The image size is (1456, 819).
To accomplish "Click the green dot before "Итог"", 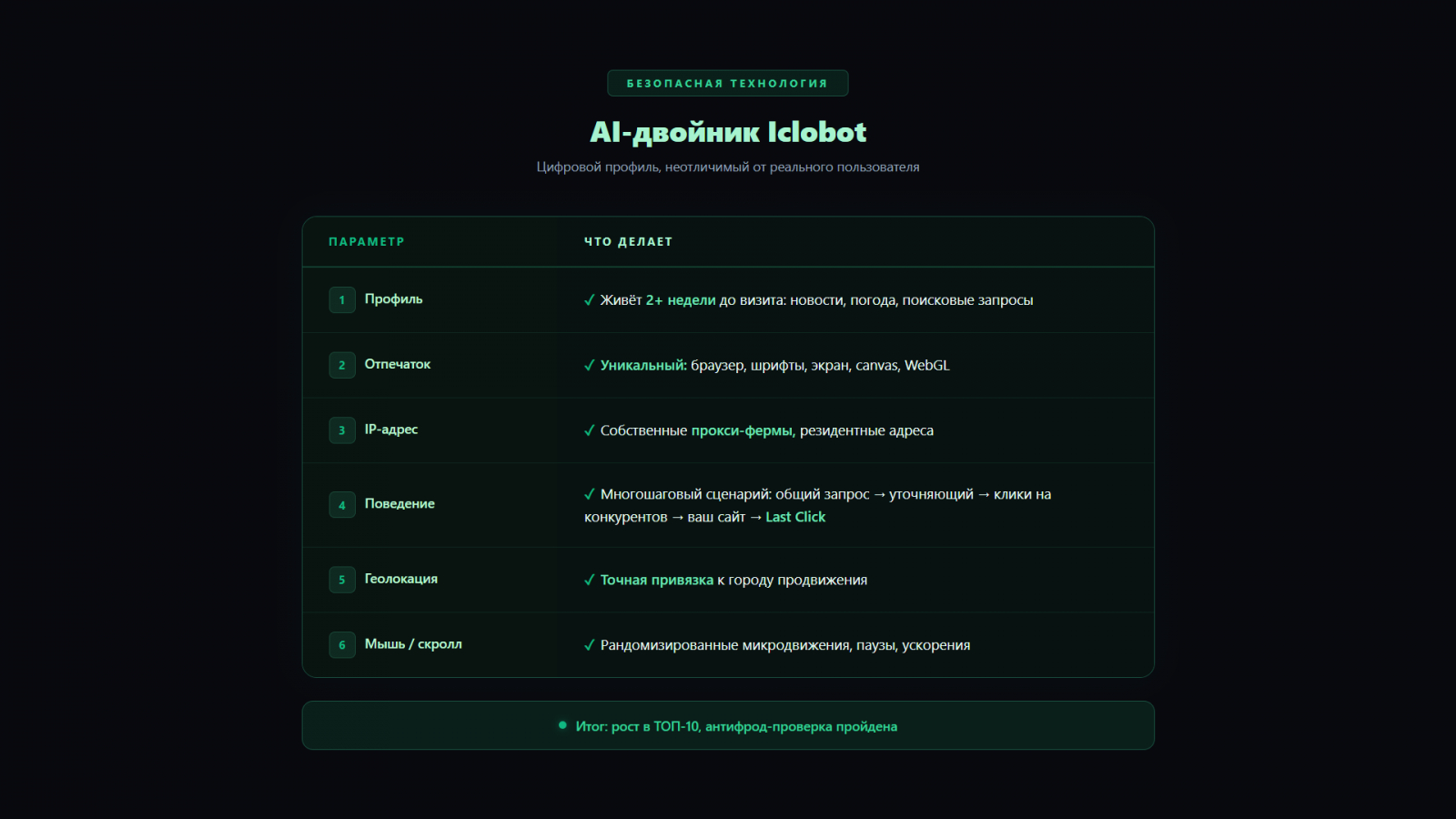I will 562,725.
